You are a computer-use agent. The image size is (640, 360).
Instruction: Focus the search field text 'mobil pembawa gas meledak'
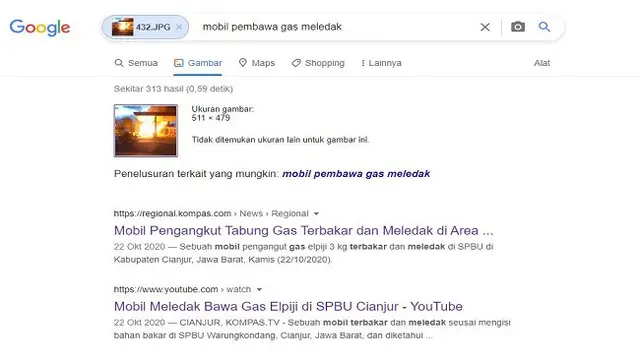(272, 27)
